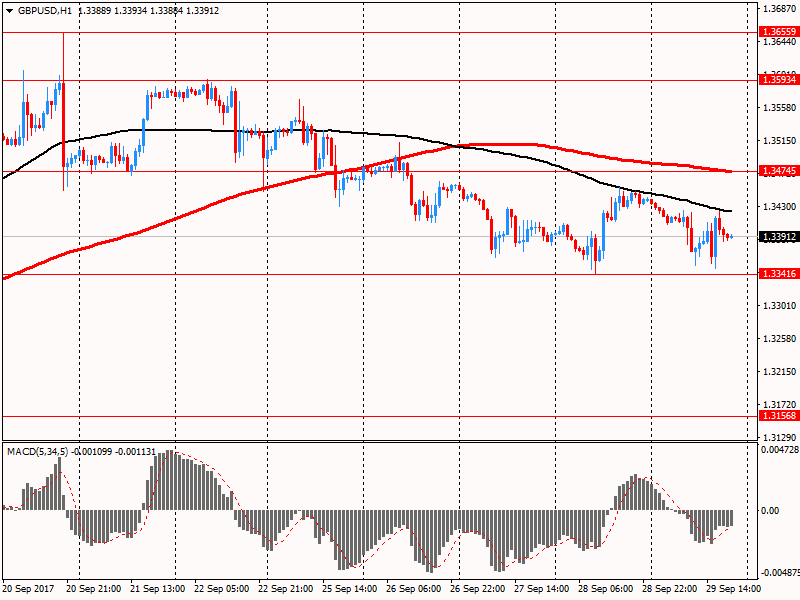This screenshot has width=800, height=600.
Task: Select the 1.36559 red price level label
Action: [x=779, y=32]
